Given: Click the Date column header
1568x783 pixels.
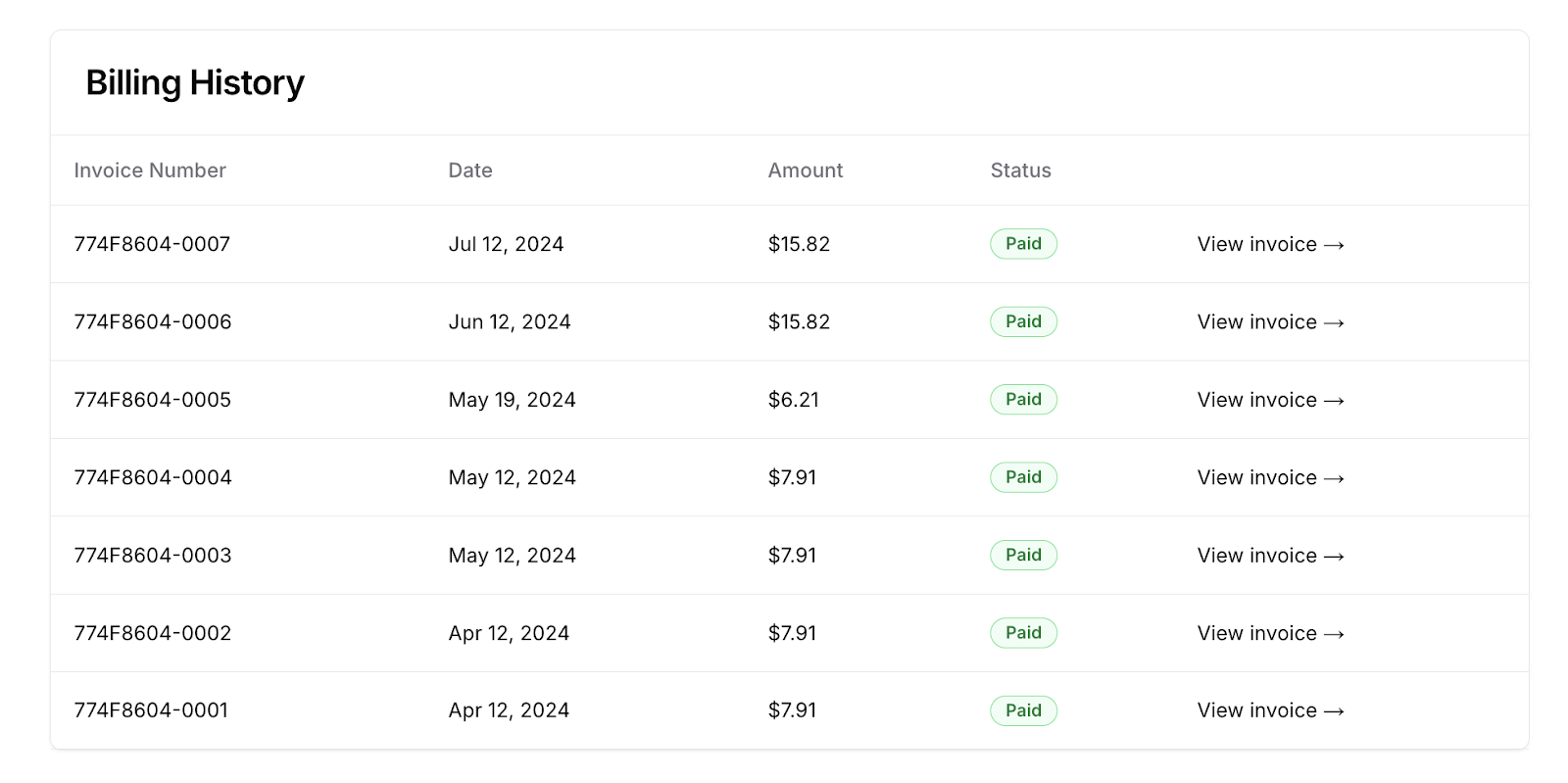Looking at the screenshot, I should pos(470,171).
